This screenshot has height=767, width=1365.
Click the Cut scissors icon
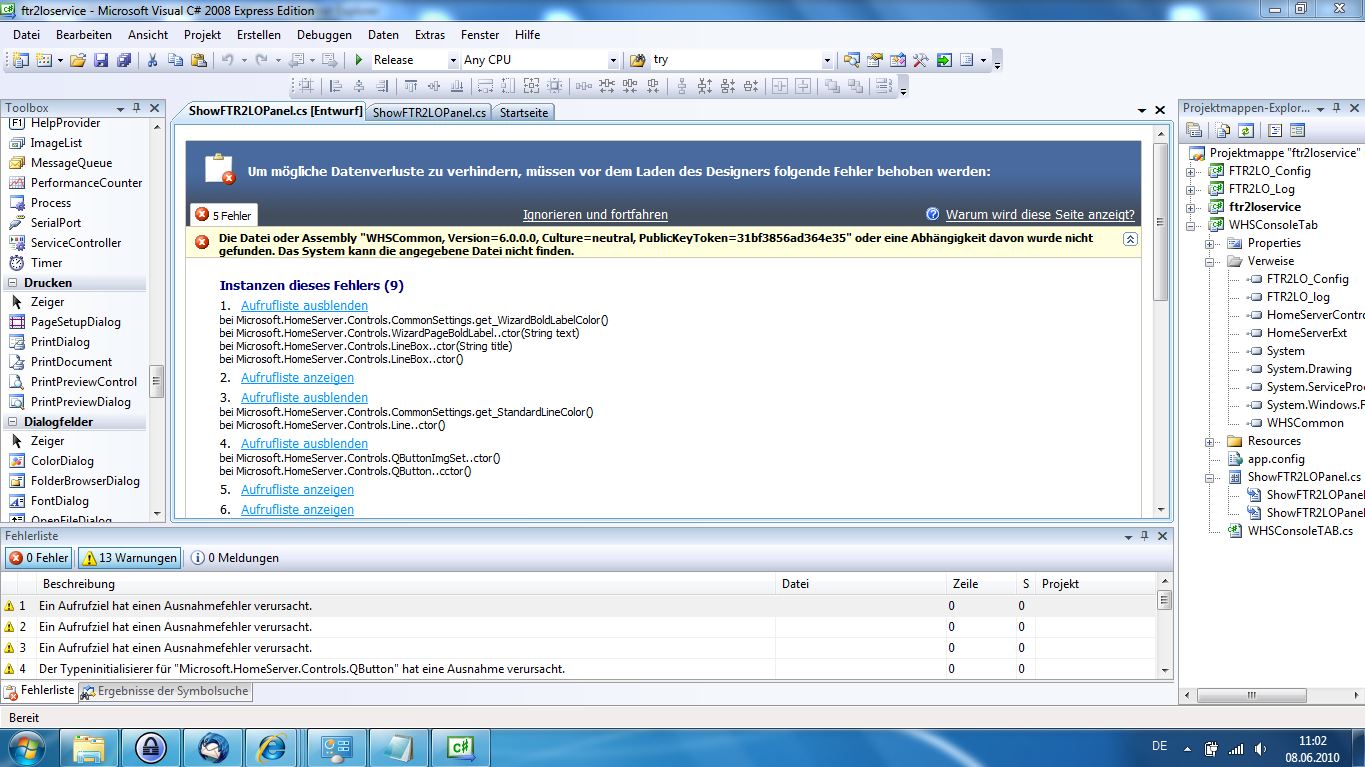click(153, 60)
